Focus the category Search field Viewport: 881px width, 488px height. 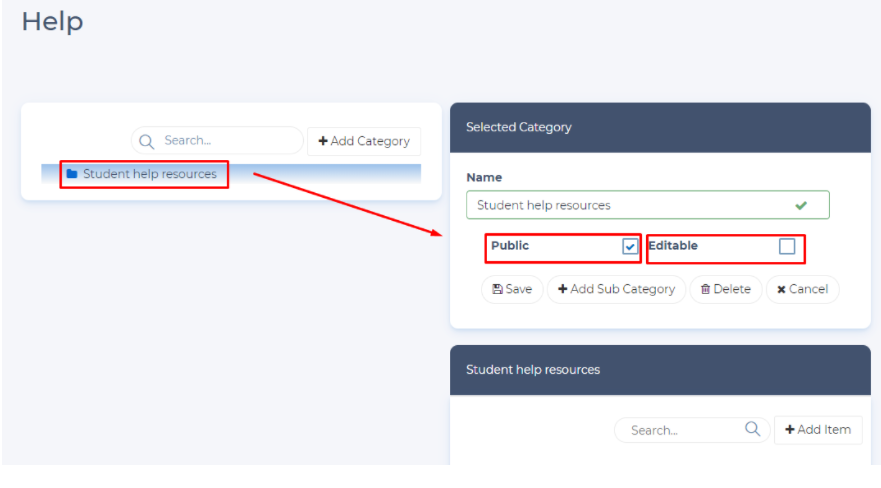[225, 141]
